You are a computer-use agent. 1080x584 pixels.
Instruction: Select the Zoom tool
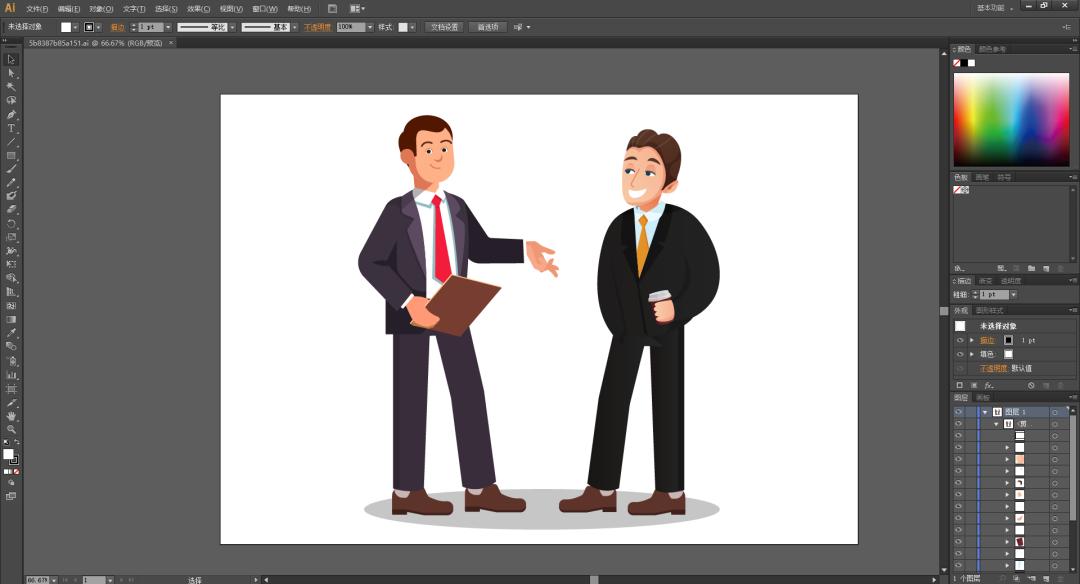coord(11,429)
